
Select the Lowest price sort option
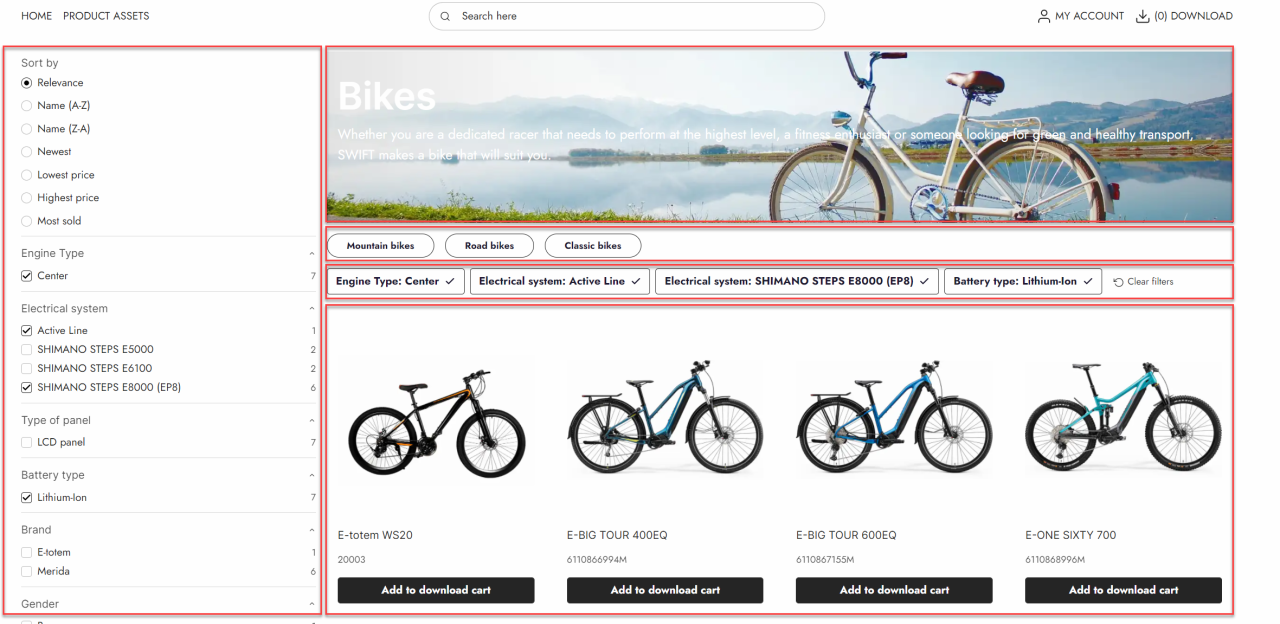(x=27, y=175)
